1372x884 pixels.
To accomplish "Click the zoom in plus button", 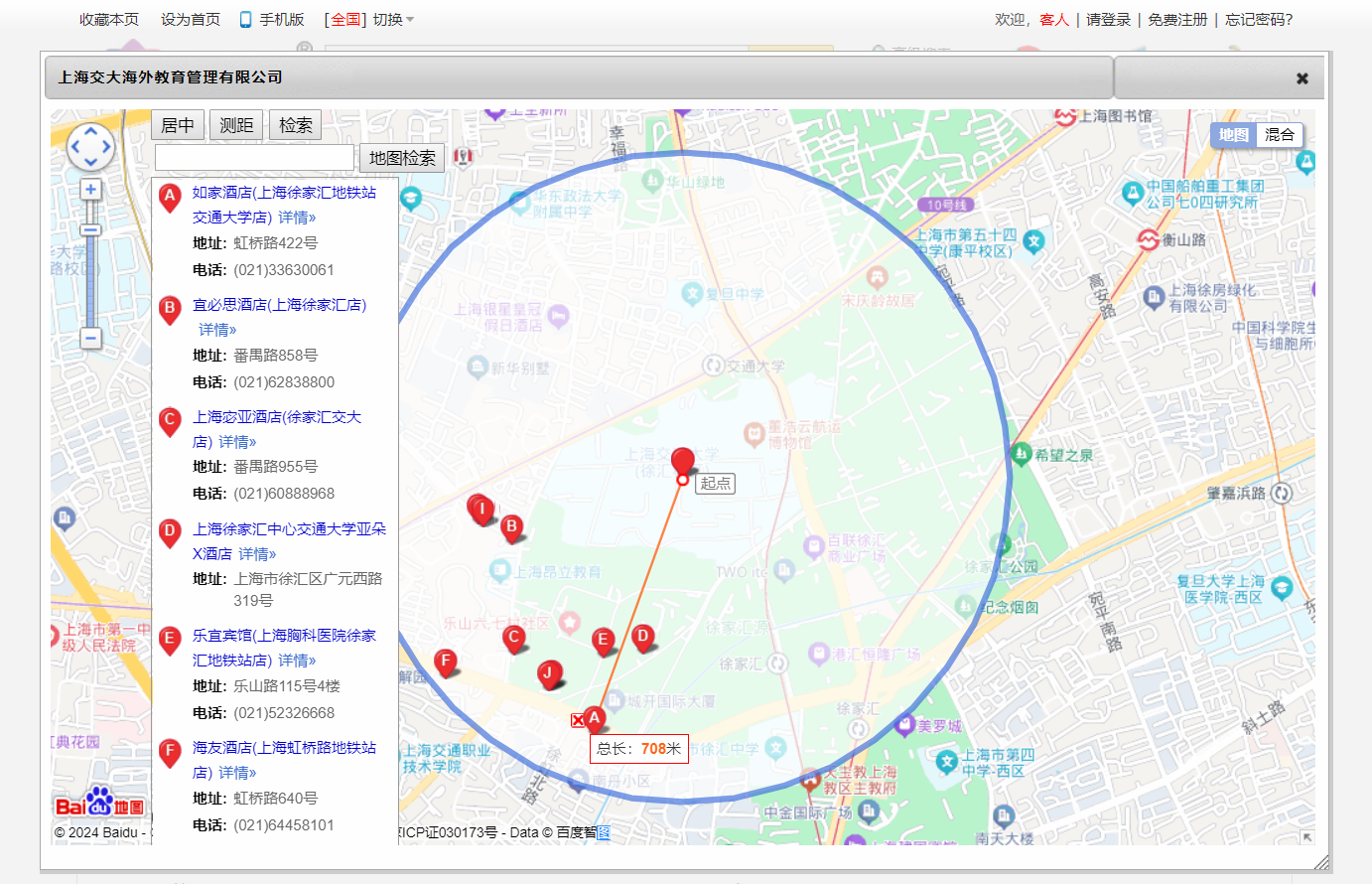I will tap(90, 190).
